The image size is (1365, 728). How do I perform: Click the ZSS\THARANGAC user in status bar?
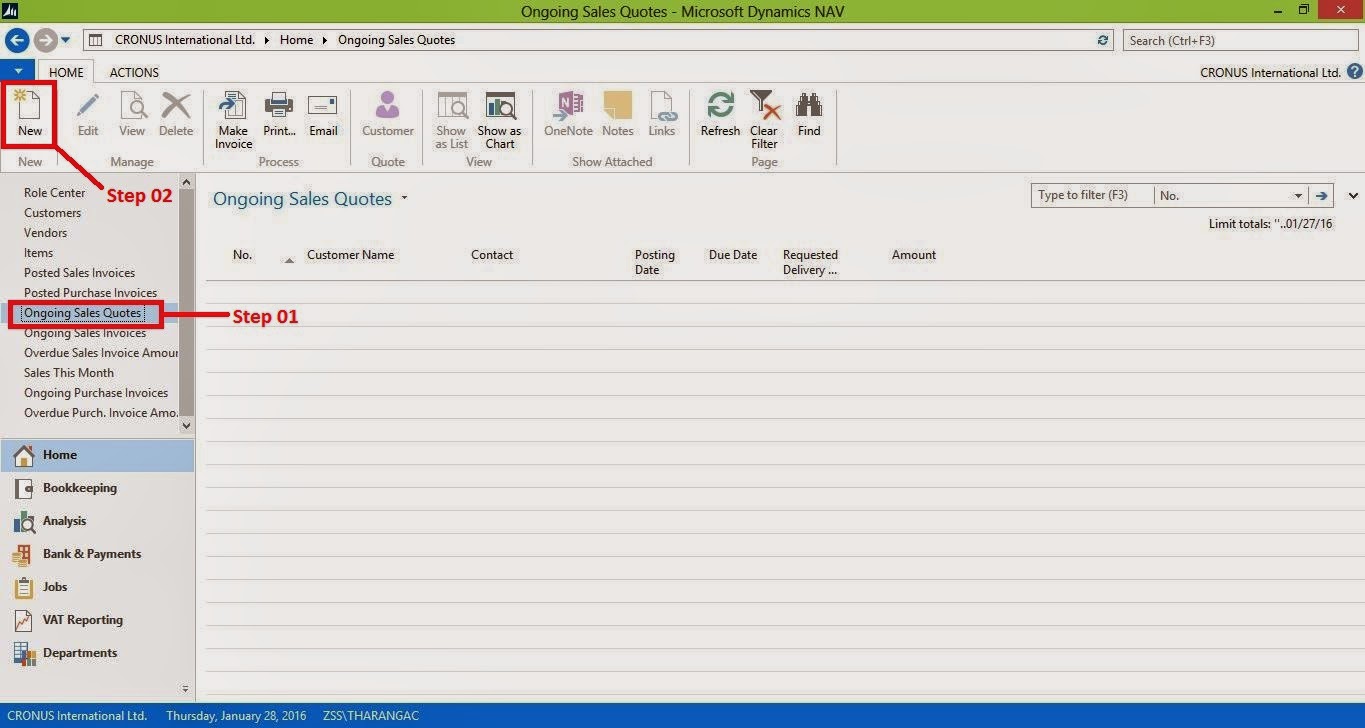pos(371,716)
